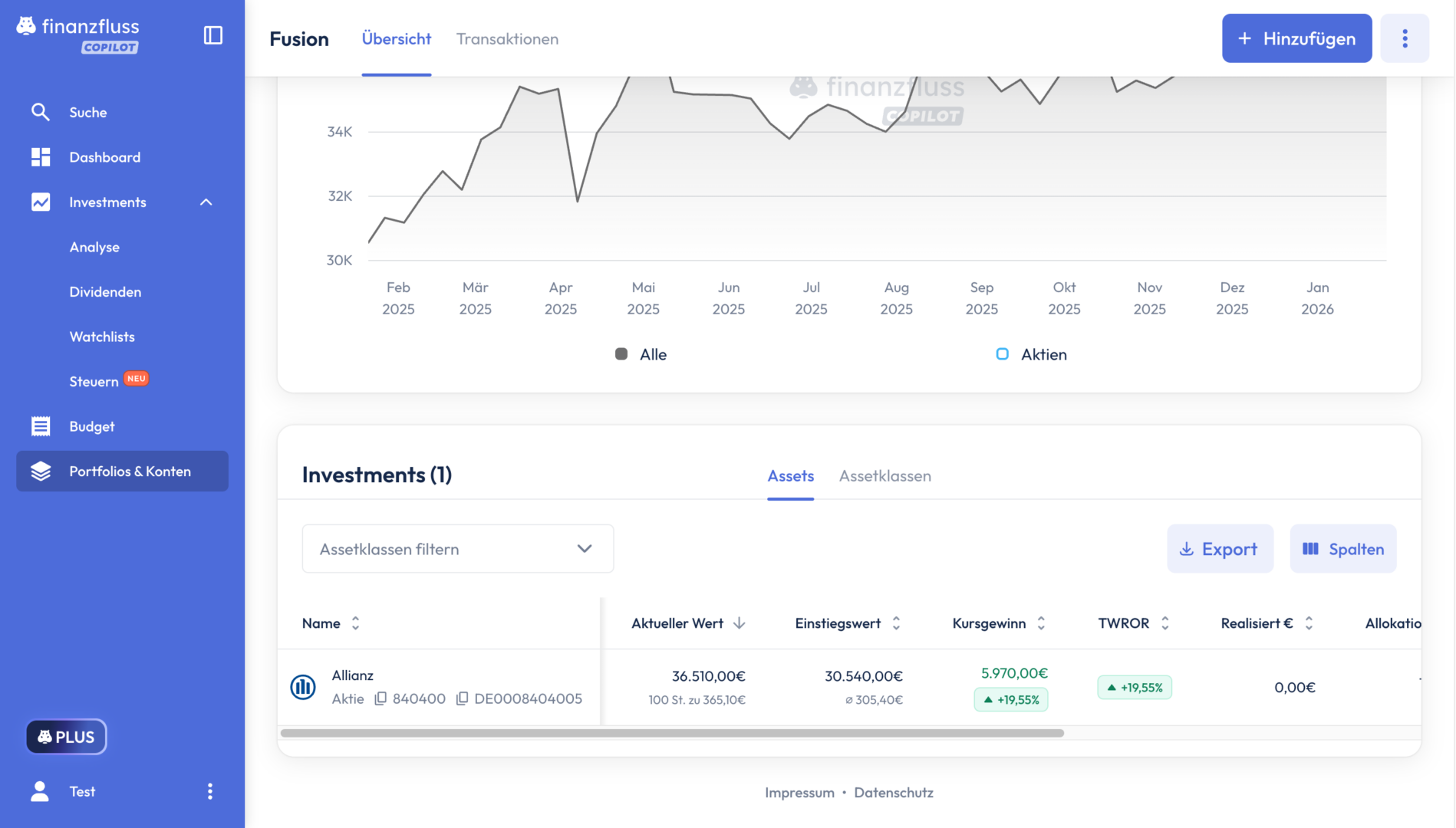
Task: Export the investments table
Action: click(1220, 549)
